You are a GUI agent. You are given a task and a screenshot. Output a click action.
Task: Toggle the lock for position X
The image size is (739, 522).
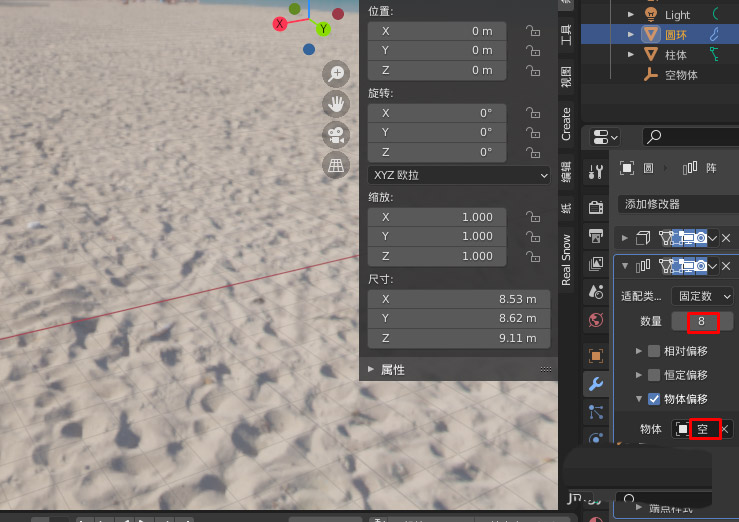(533, 31)
